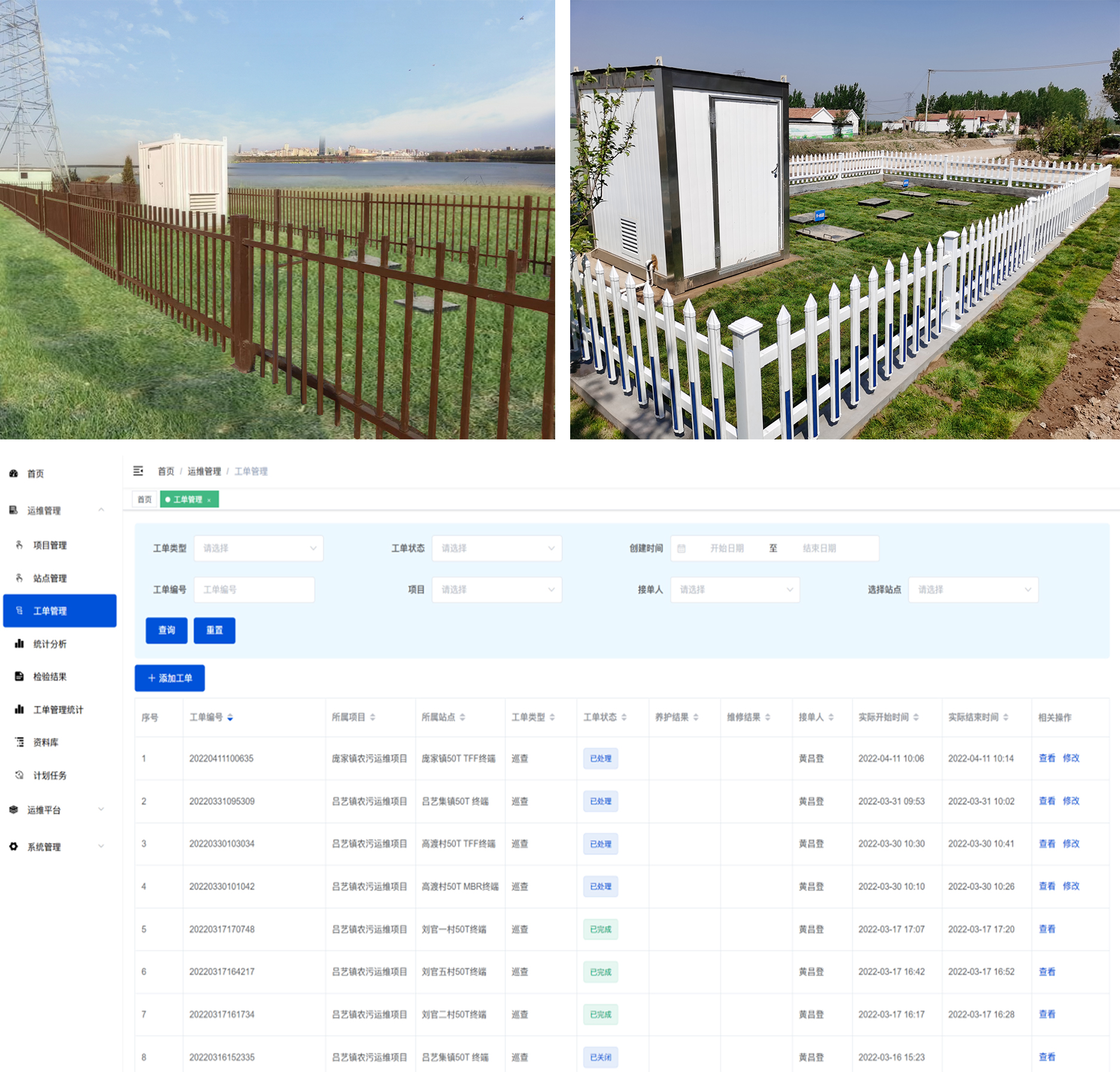Click the 工单编号 input field
The height and width of the screenshot is (1072, 1120).
[254, 590]
